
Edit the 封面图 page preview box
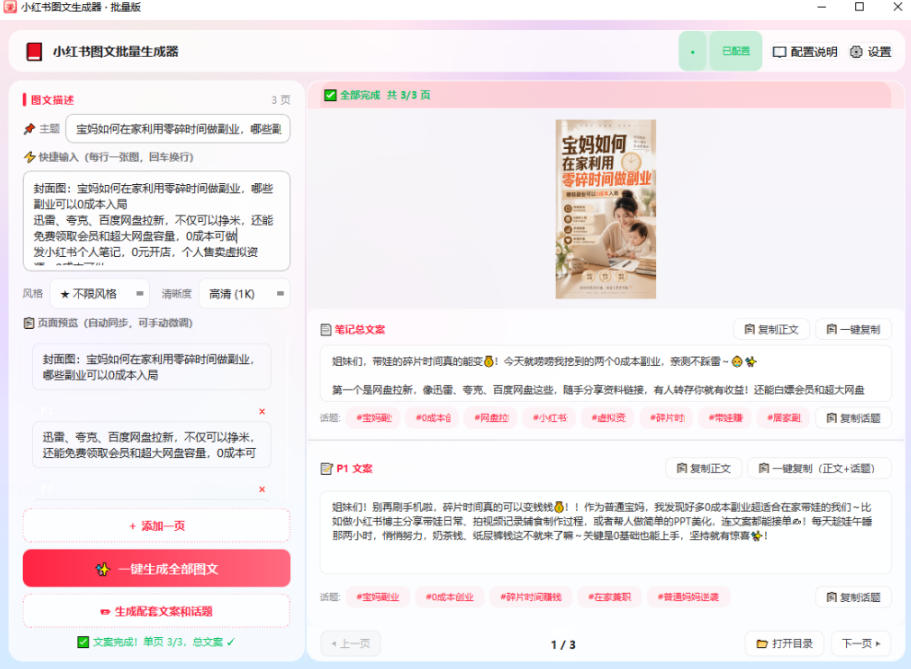(x=151, y=367)
